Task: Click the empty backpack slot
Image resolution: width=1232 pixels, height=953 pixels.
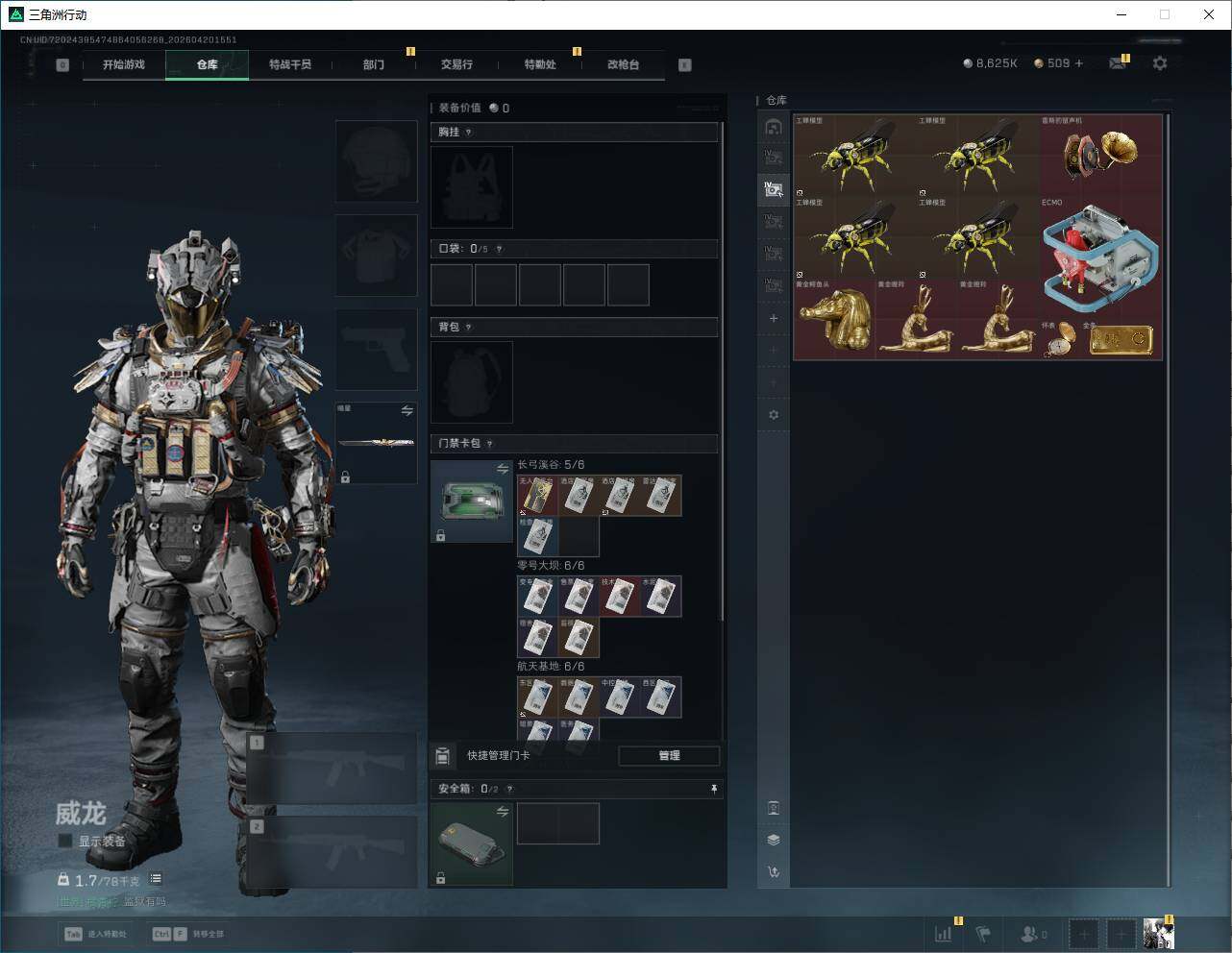Action: click(472, 382)
